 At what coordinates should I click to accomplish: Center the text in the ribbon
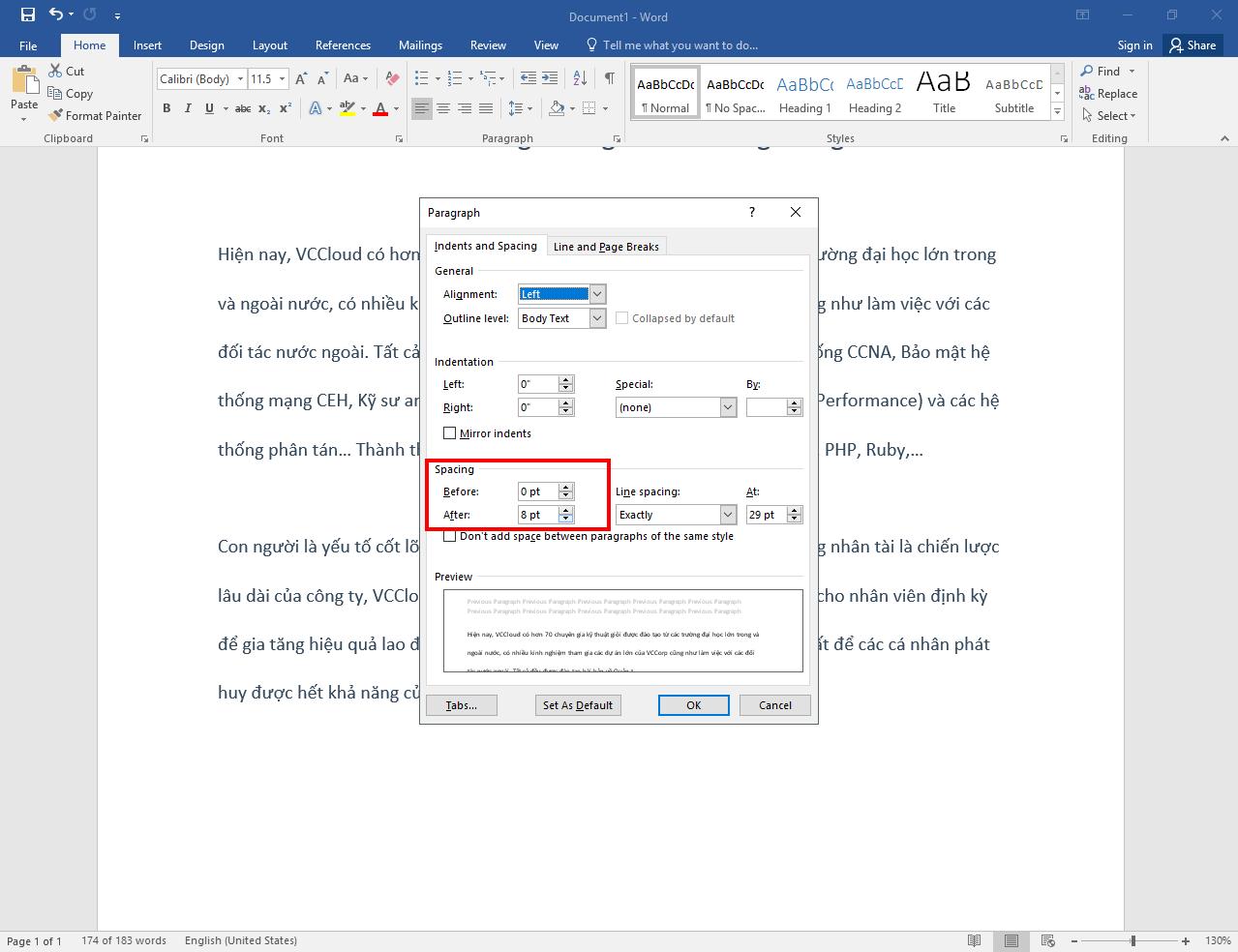tap(443, 108)
